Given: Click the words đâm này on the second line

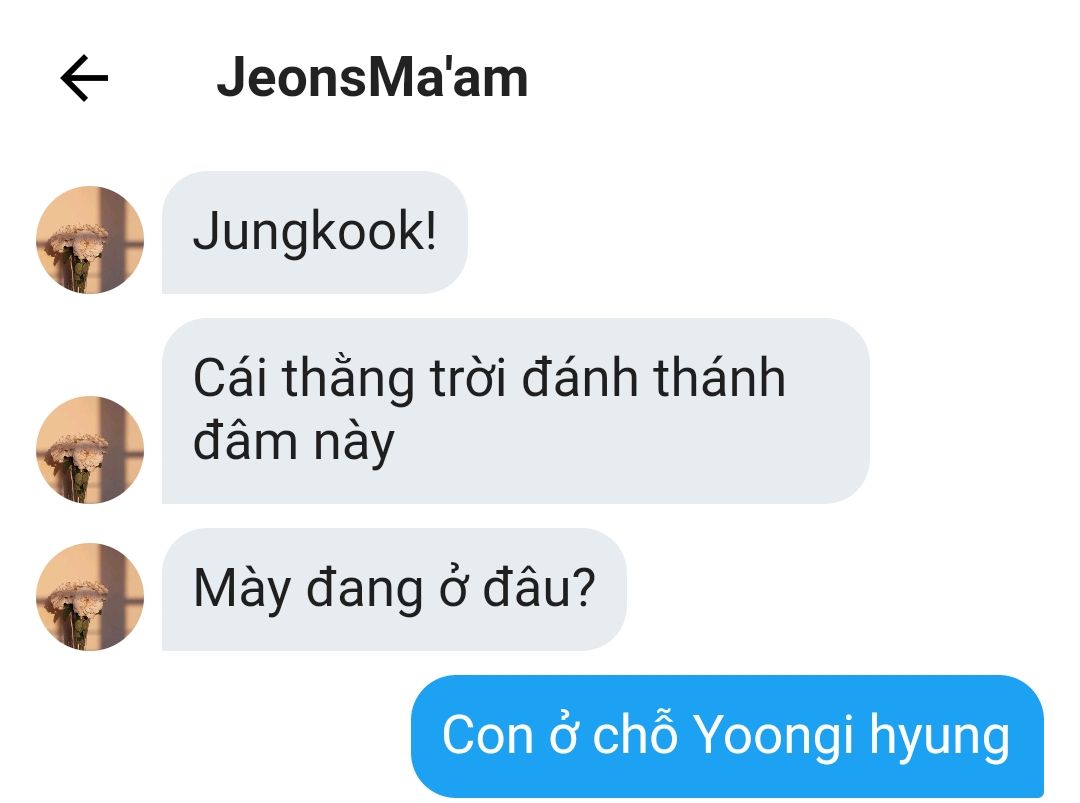Looking at the screenshot, I should pyautogui.click(x=293, y=442).
